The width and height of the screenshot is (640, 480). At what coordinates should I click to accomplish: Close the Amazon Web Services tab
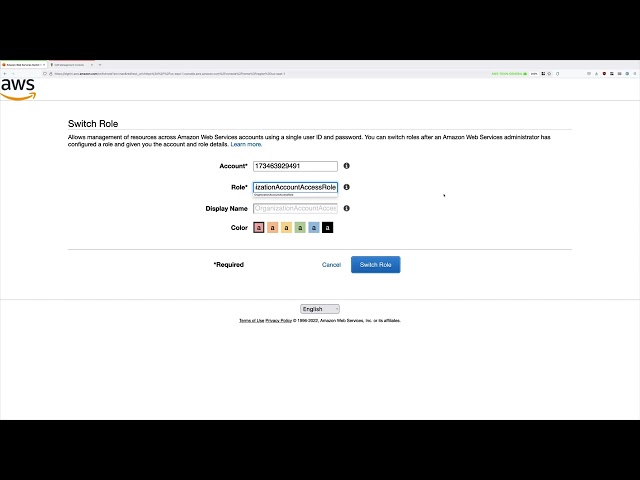pos(44,64)
